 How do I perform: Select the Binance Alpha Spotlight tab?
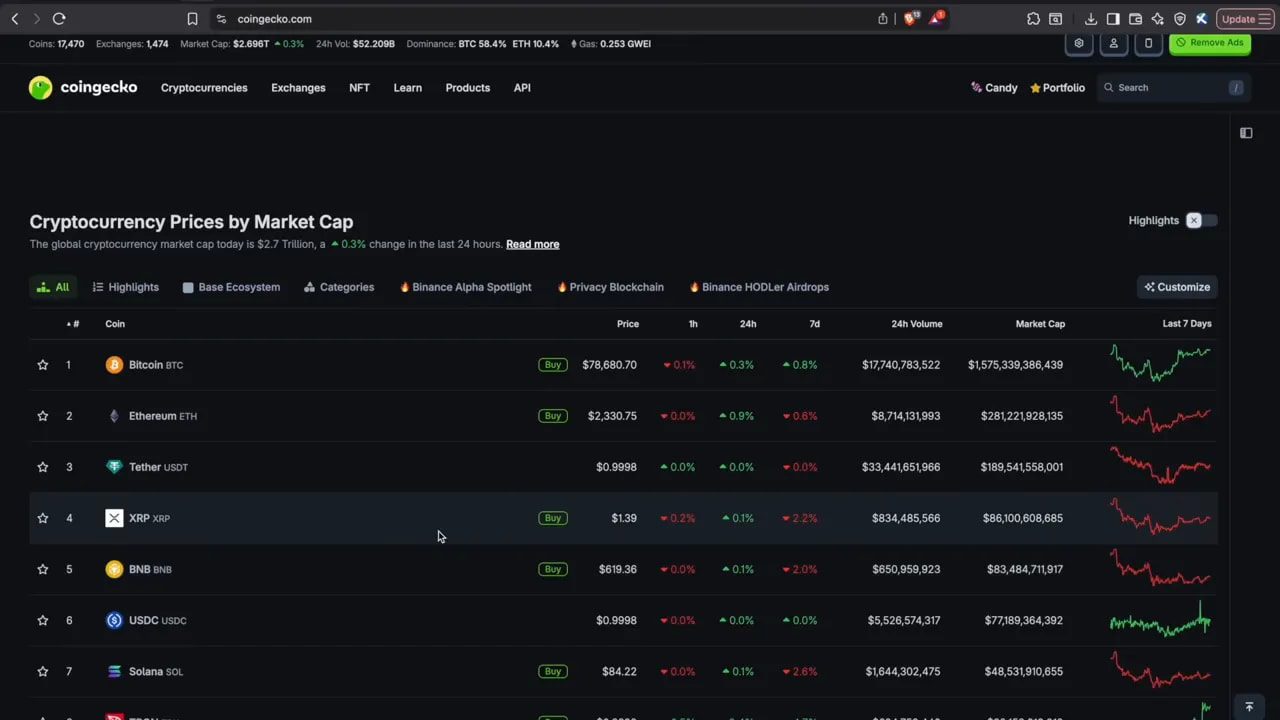(x=465, y=287)
